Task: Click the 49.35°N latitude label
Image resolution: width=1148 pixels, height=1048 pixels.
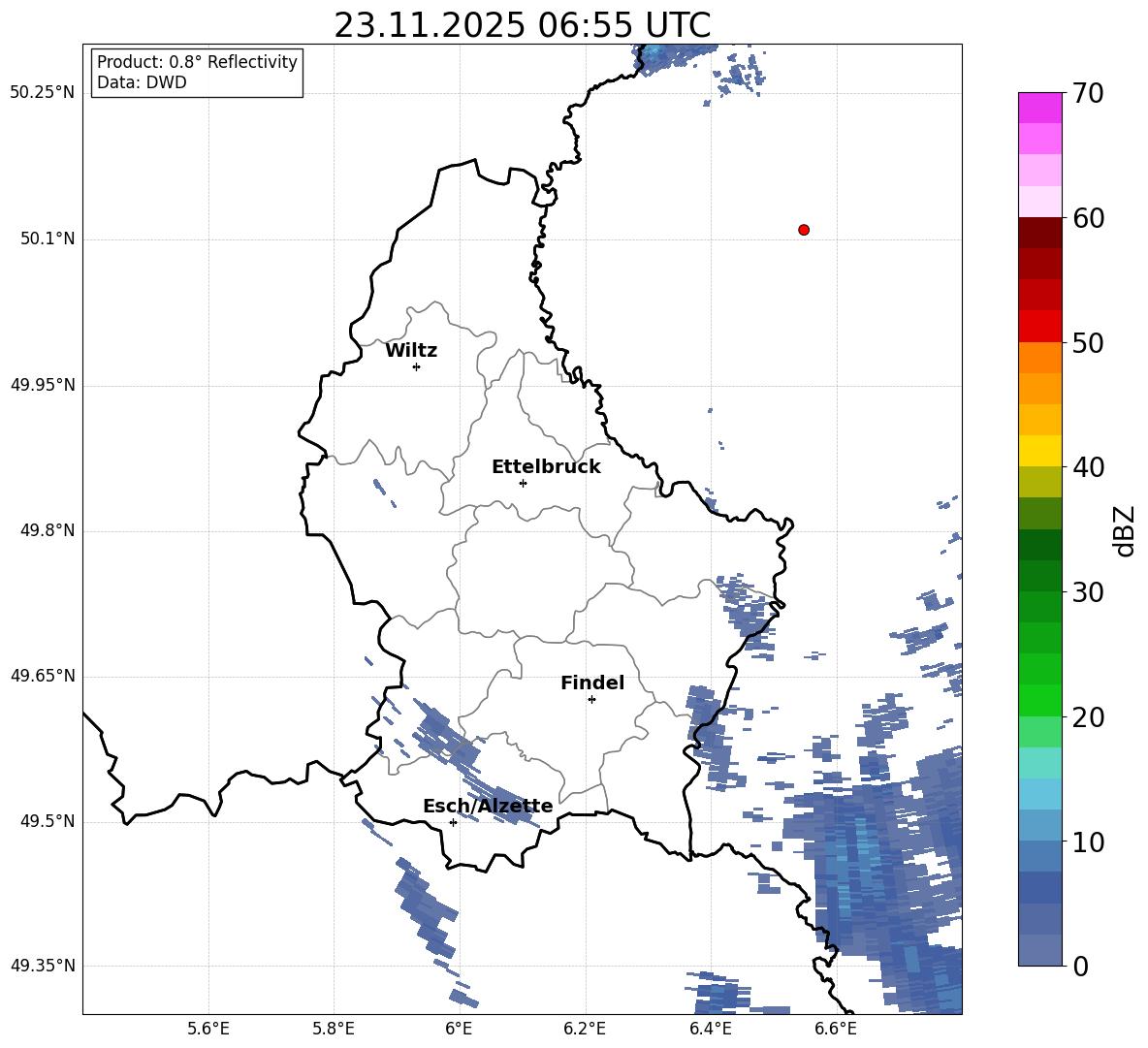Action: (x=43, y=966)
